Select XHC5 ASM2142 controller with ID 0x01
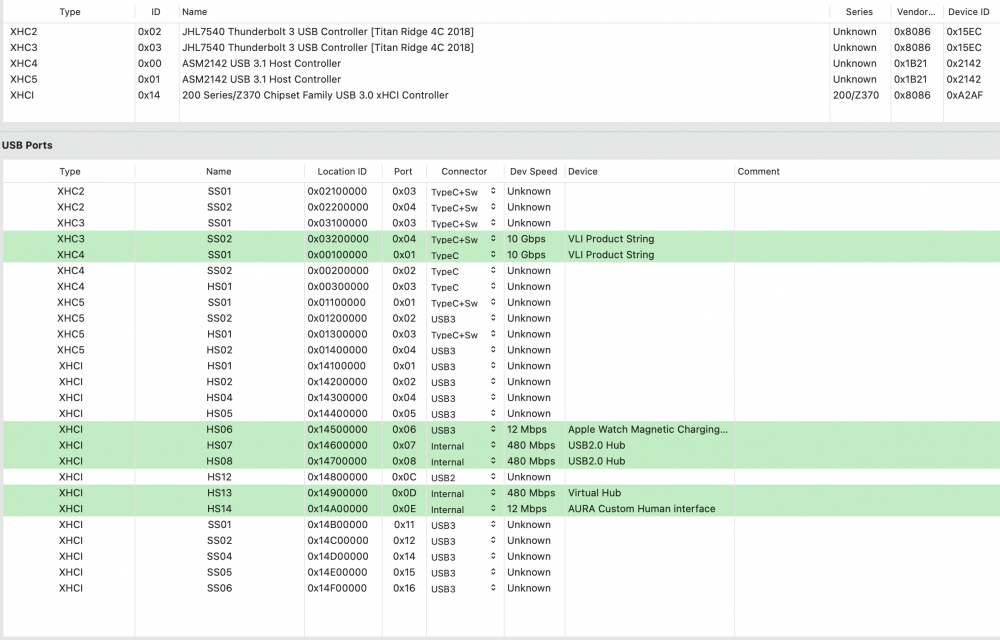Viewport: 1000px width, 640px height. 501,79
